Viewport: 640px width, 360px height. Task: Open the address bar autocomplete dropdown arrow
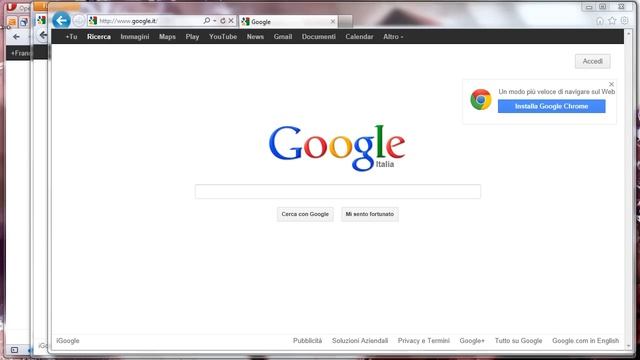coord(215,20)
